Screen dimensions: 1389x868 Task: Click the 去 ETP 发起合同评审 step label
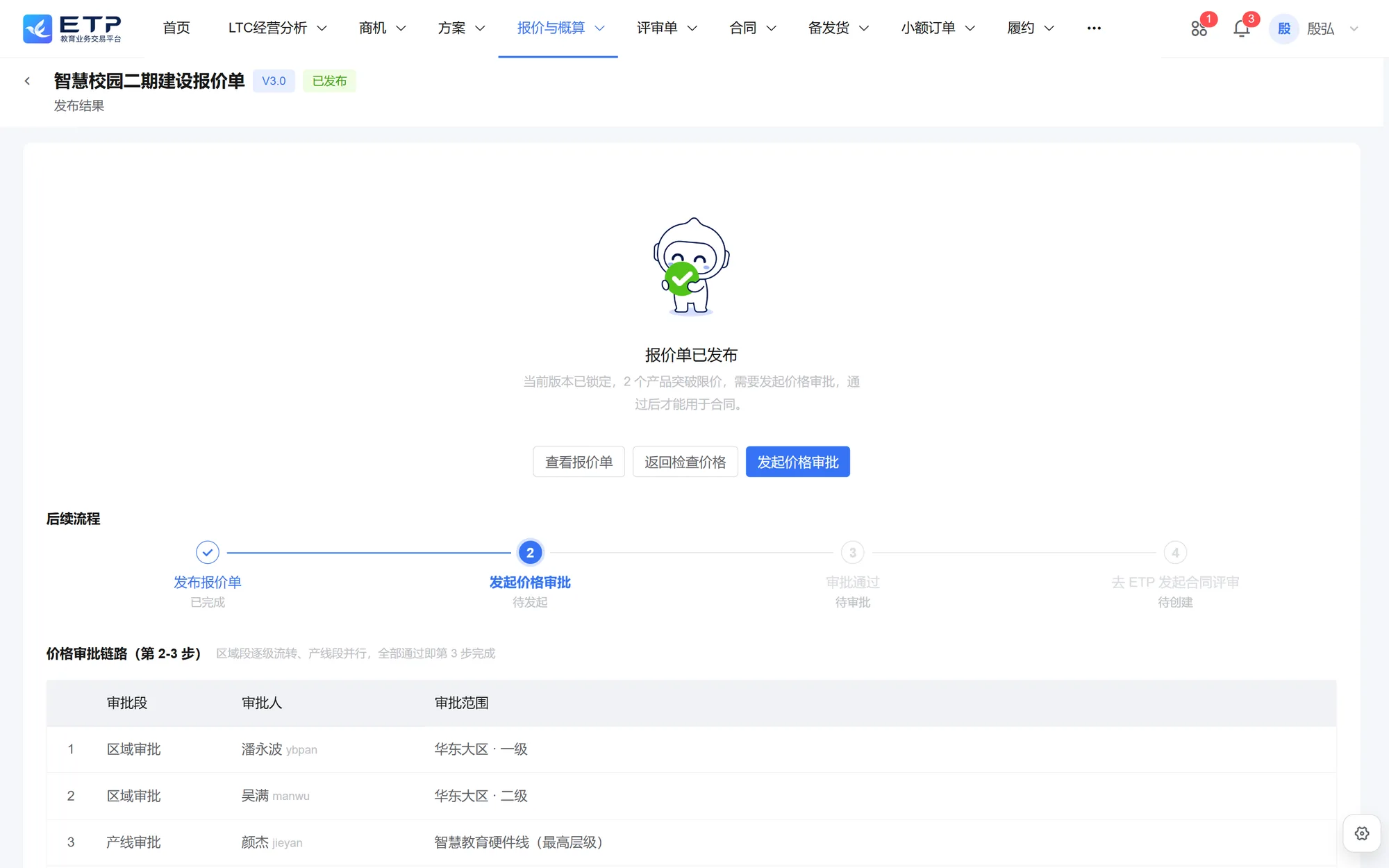tap(1175, 582)
